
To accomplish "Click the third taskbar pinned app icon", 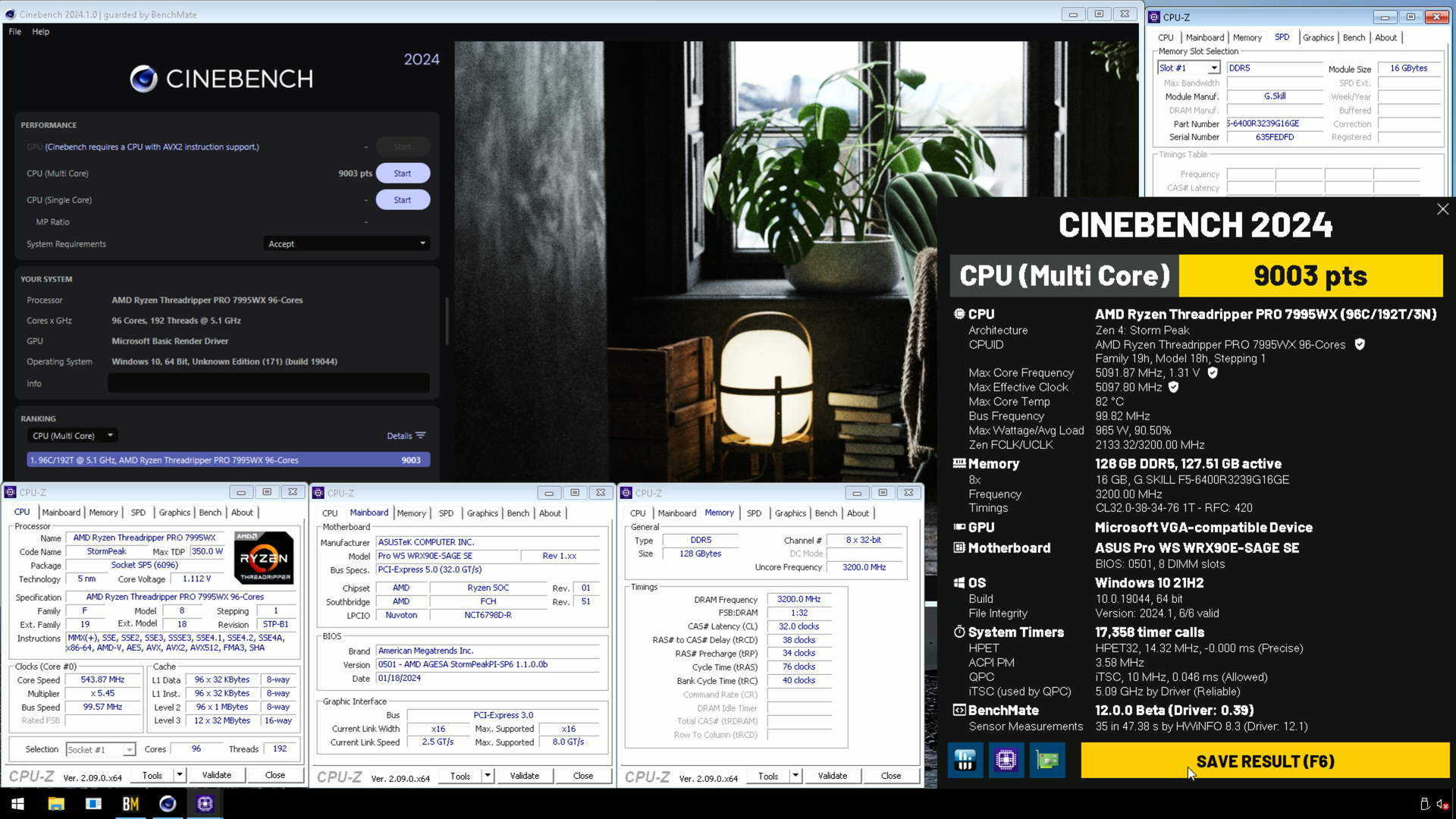I will click(93, 804).
